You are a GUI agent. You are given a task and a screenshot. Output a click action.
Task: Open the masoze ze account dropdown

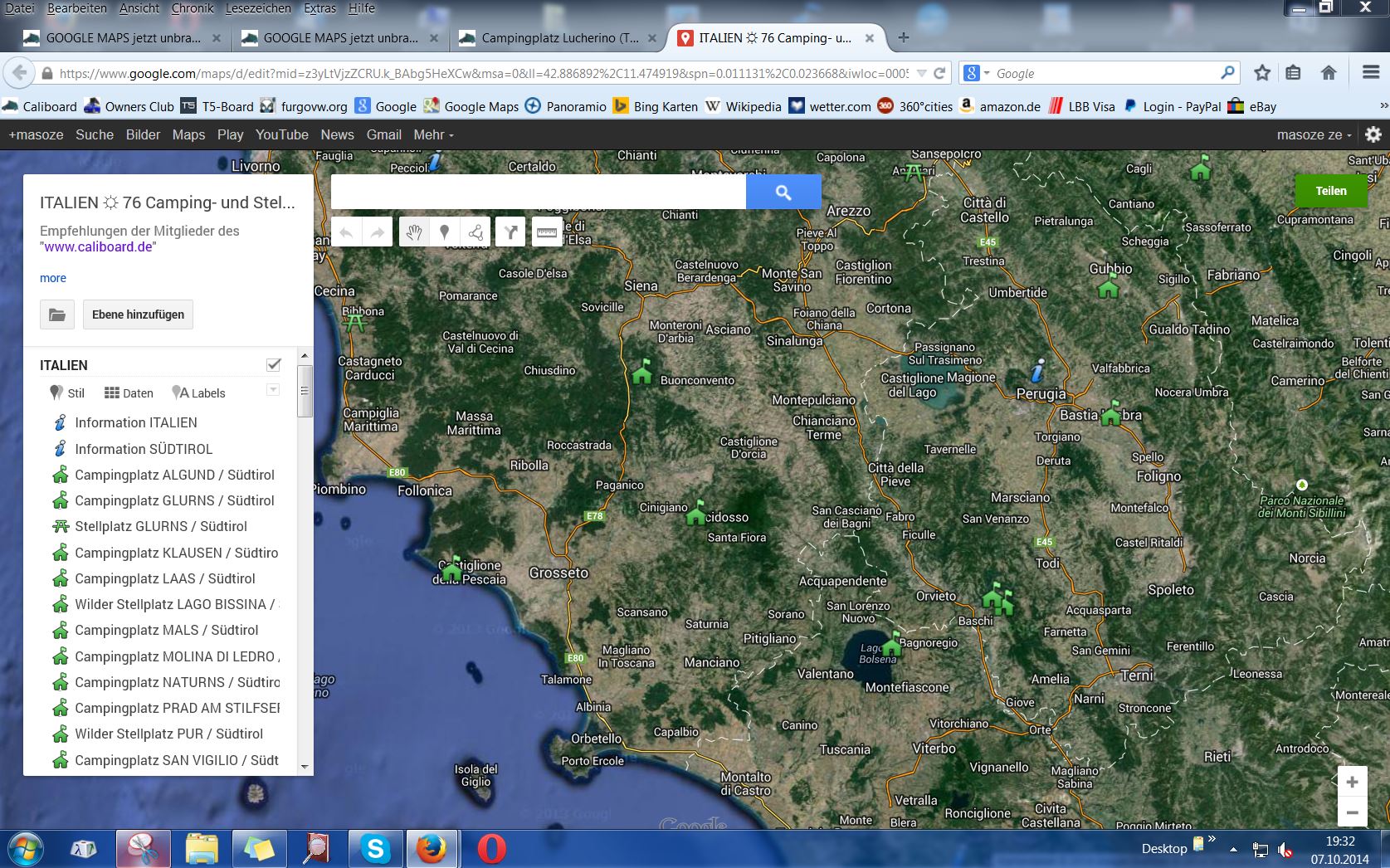click(1314, 134)
